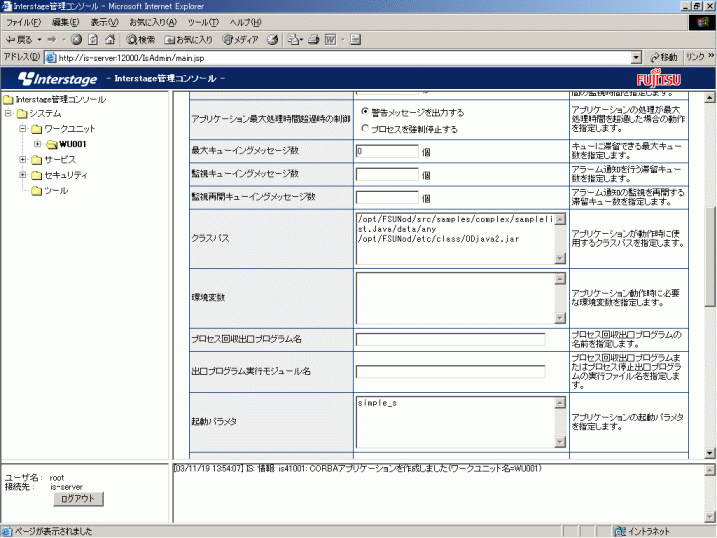Open the WU001 work unit

click(66, 144)
